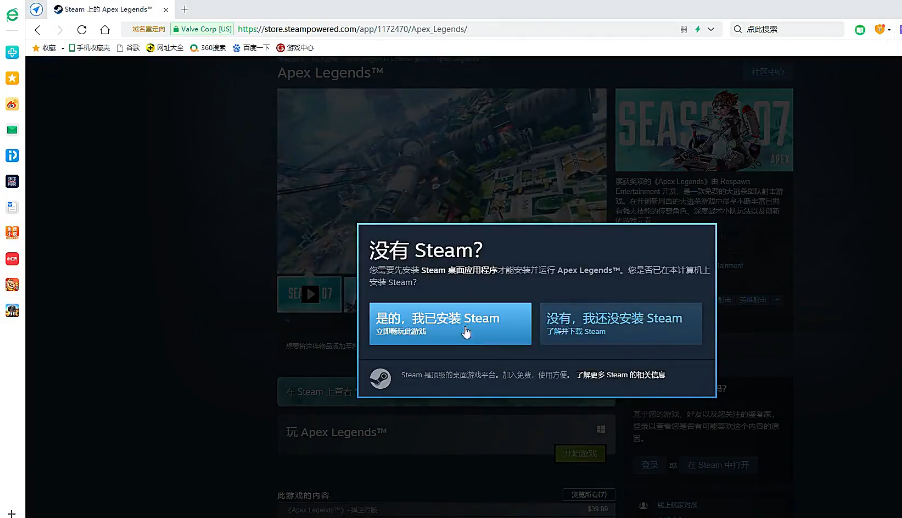Image resolution: width=902 pixels, height=518 pixels.
Task: Click the browse all (7) button
Action: tap(589, 494)
